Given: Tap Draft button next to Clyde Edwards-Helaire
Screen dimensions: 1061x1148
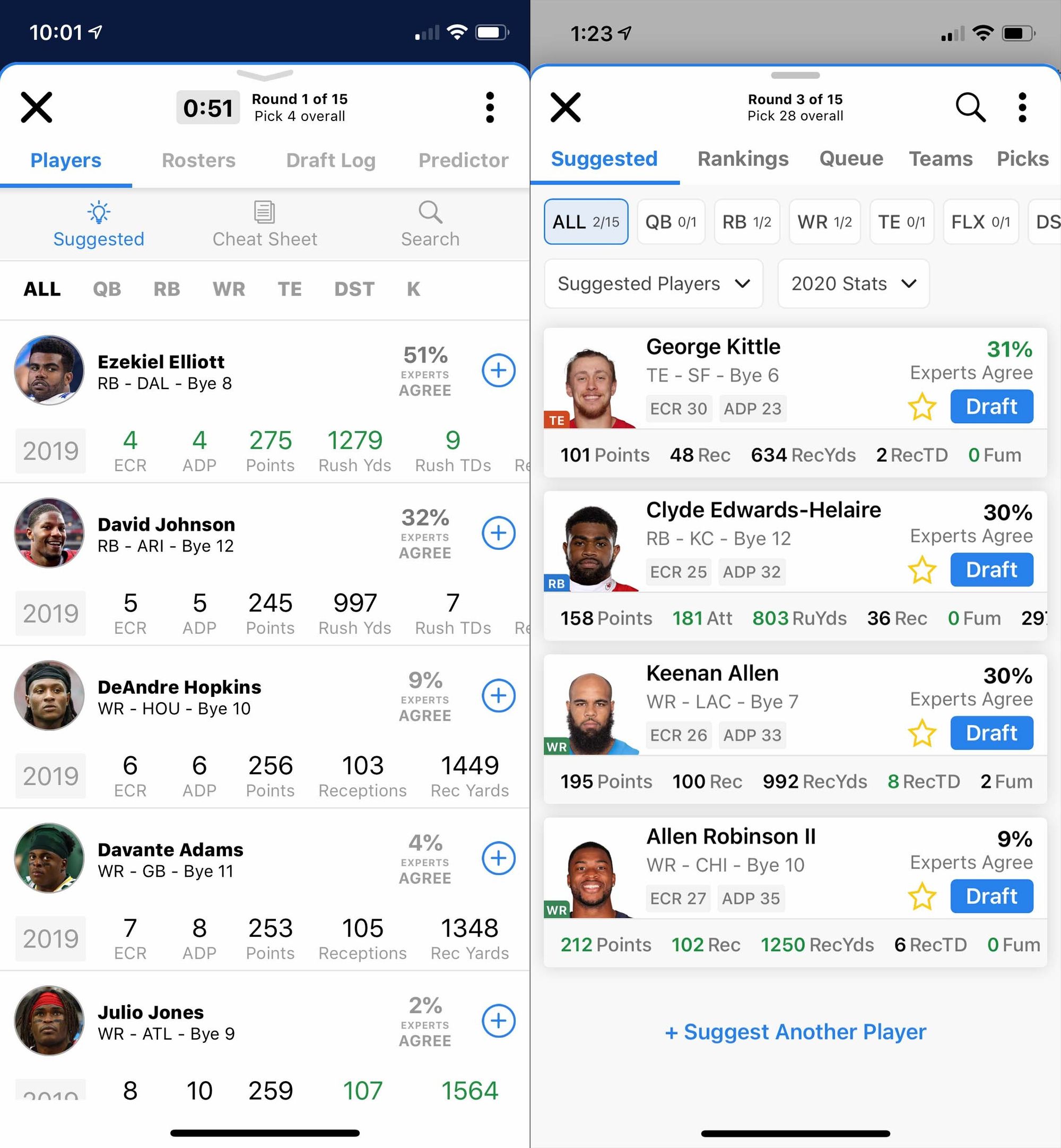Looking at the screenshot, I should (x=990, y=570).
